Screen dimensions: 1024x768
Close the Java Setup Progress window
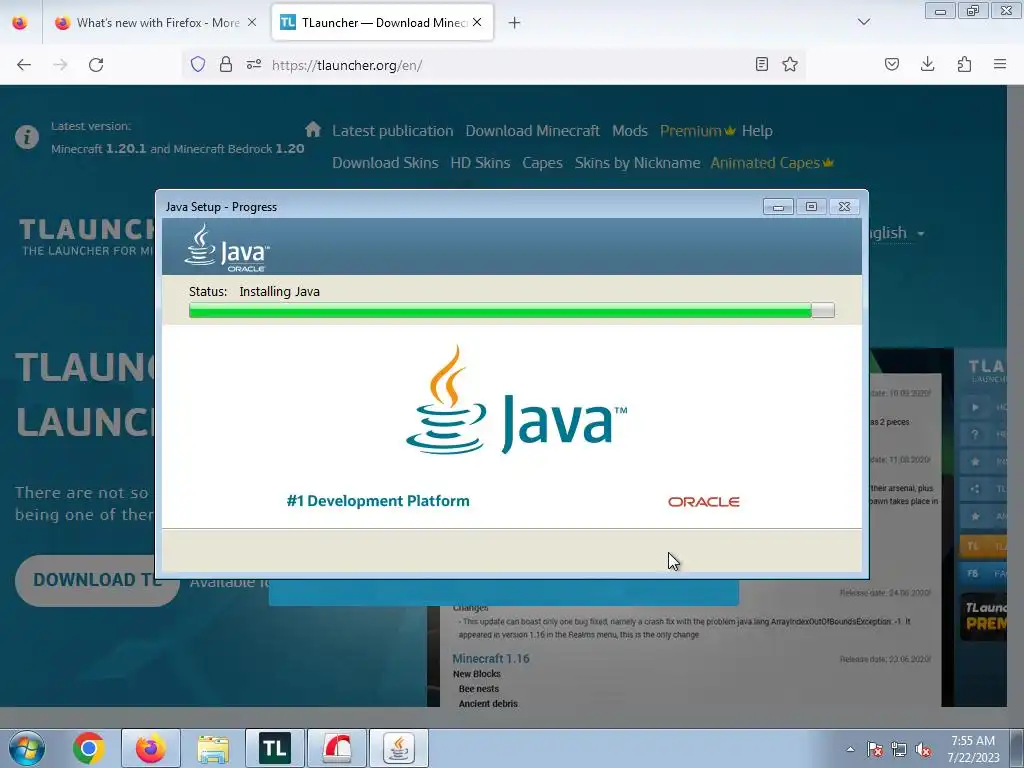tap(844, 207)
